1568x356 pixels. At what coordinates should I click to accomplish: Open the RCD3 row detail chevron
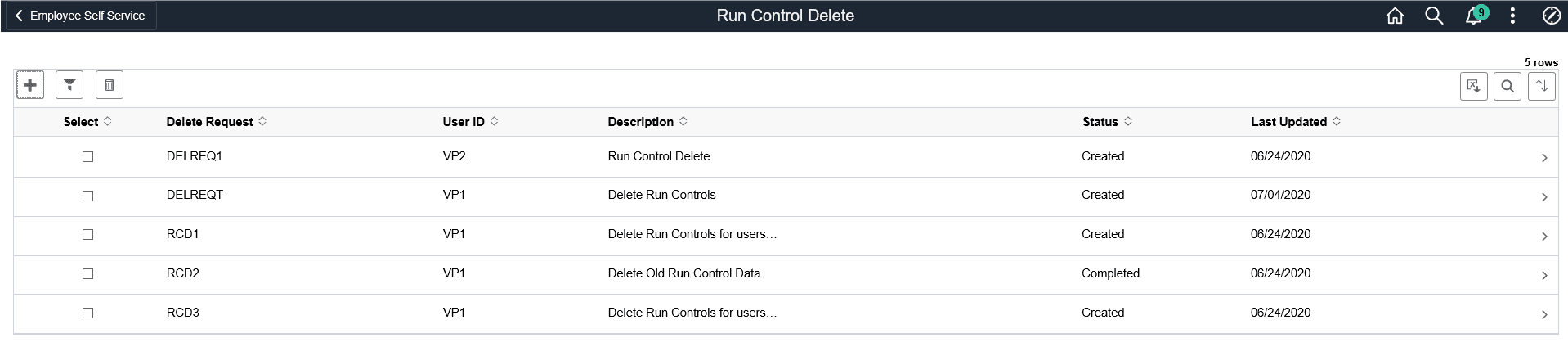point(1543,314)
